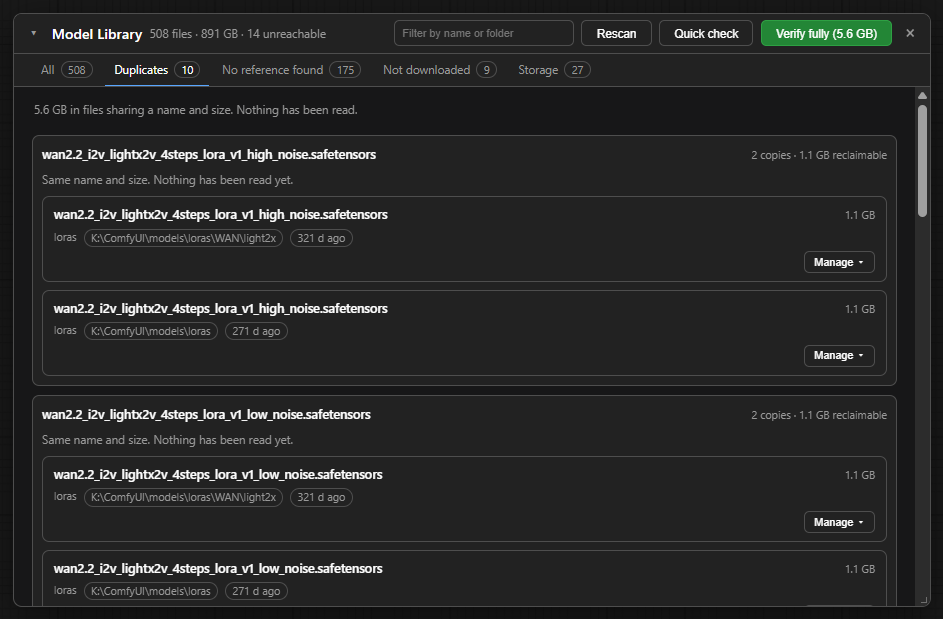
Task: Click the Filter by name or folder field
Action: [484, 33]
